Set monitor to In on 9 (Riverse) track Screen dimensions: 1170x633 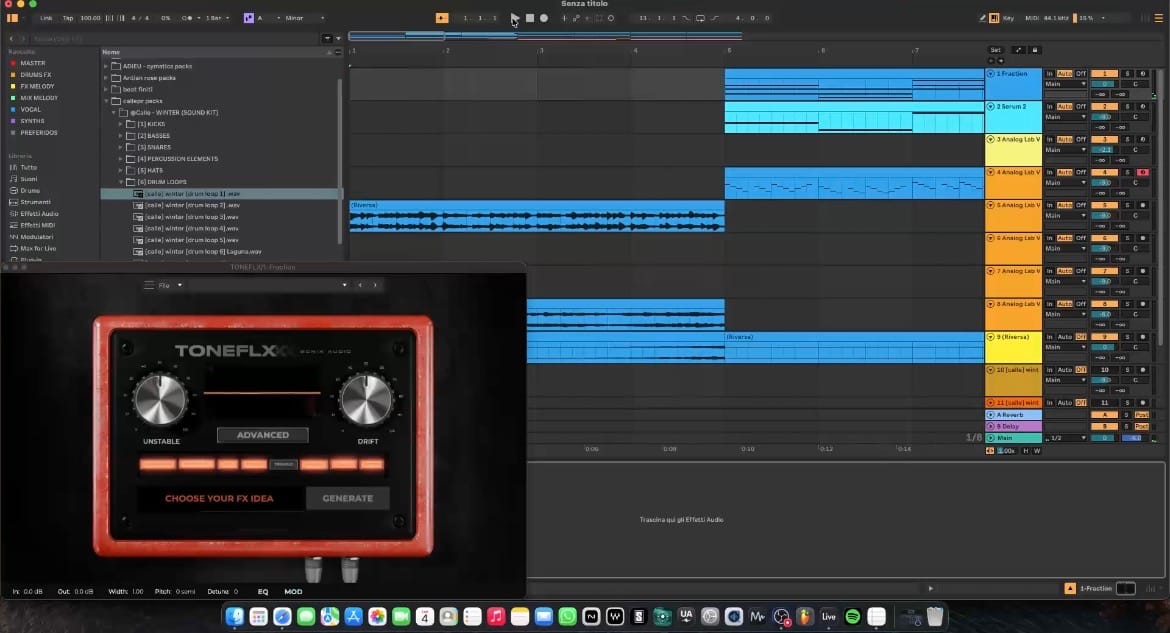(x=1050, y=337)
